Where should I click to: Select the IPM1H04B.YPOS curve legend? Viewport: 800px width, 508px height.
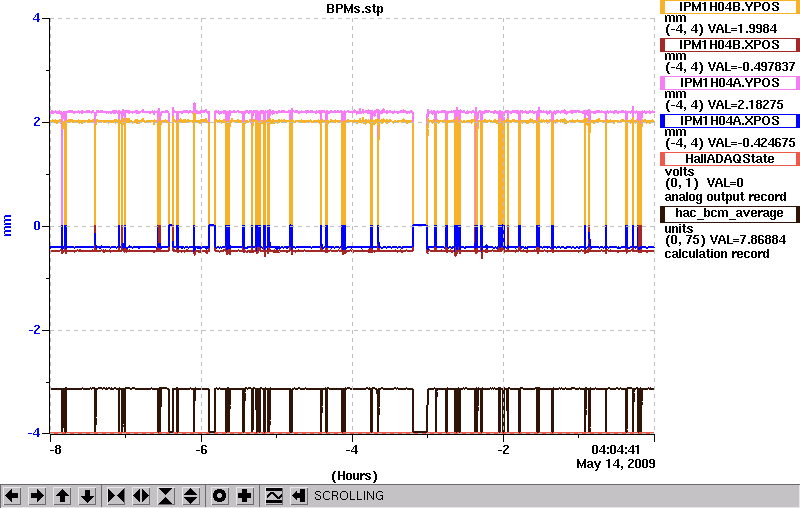[x=730, y=7]
